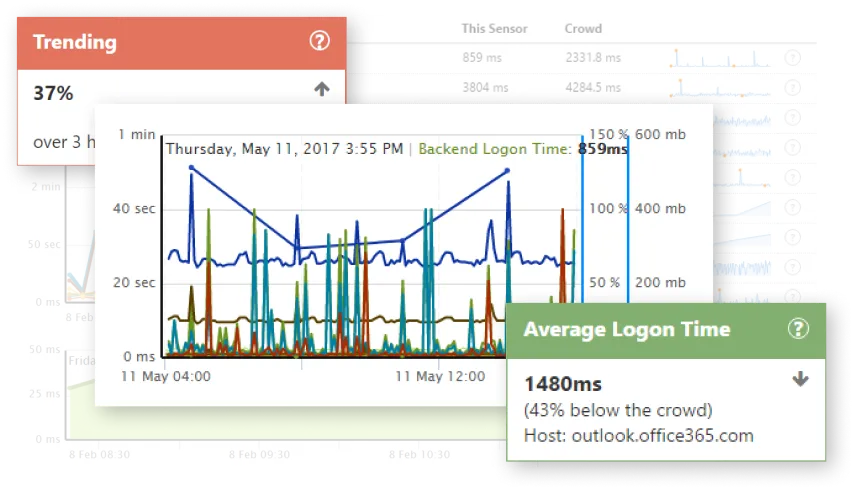This screenshot has width=855, height=490.
Task: Click the 40 sec axis label
Action: 134,208
